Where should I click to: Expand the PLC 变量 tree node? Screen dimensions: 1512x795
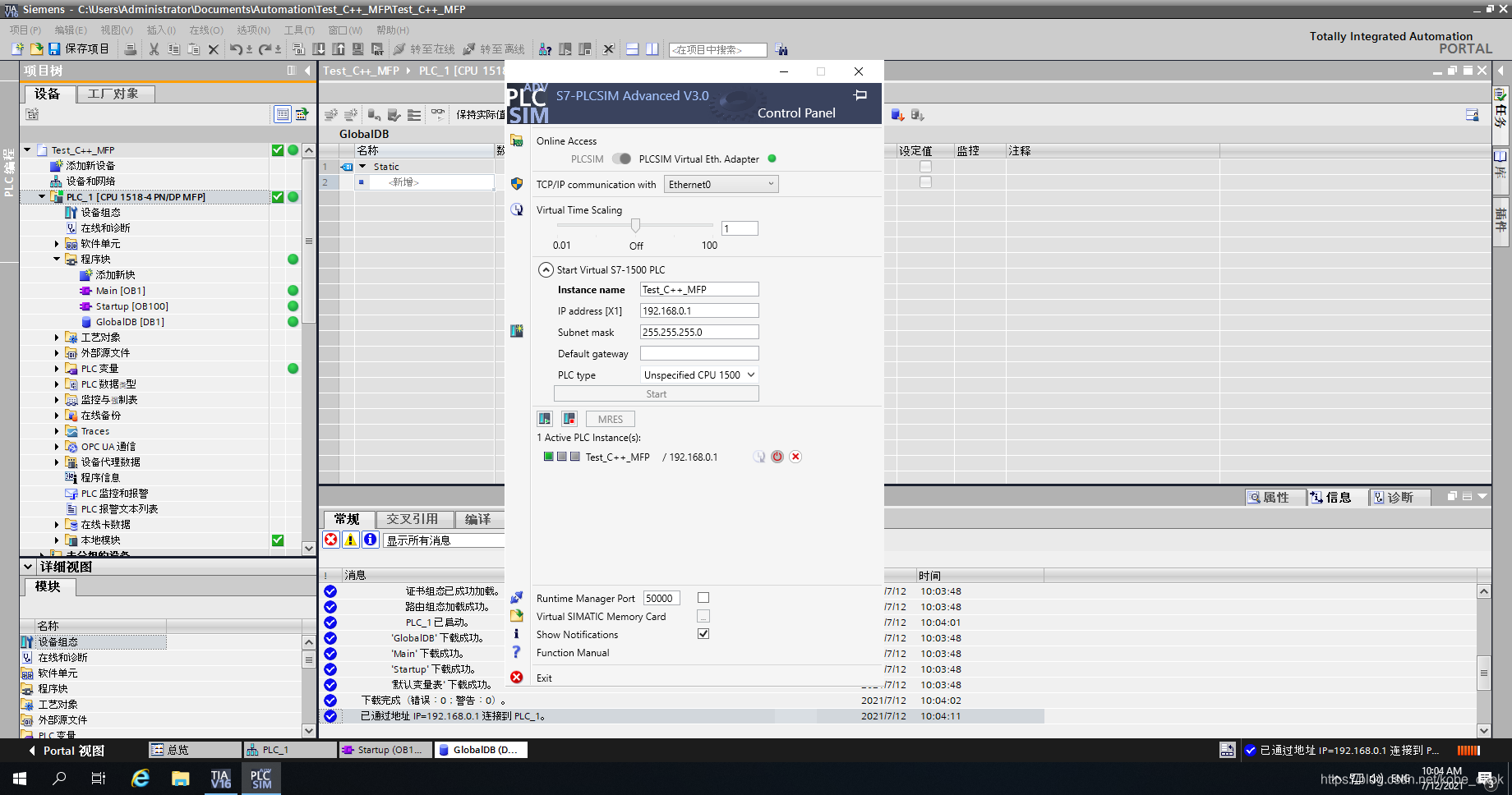pos(57,369)
